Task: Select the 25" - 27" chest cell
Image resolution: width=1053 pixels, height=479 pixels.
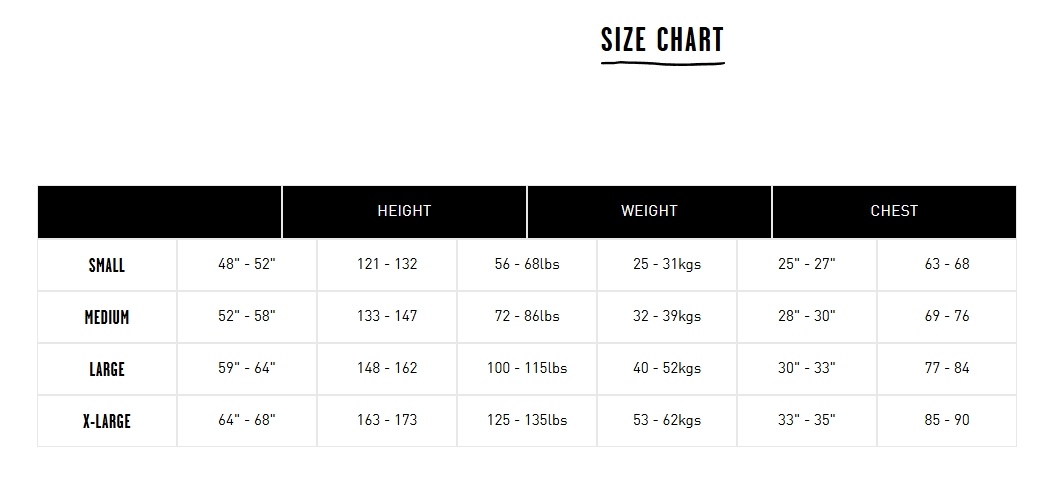Action: pyautogui.click(x=807, y=264)
